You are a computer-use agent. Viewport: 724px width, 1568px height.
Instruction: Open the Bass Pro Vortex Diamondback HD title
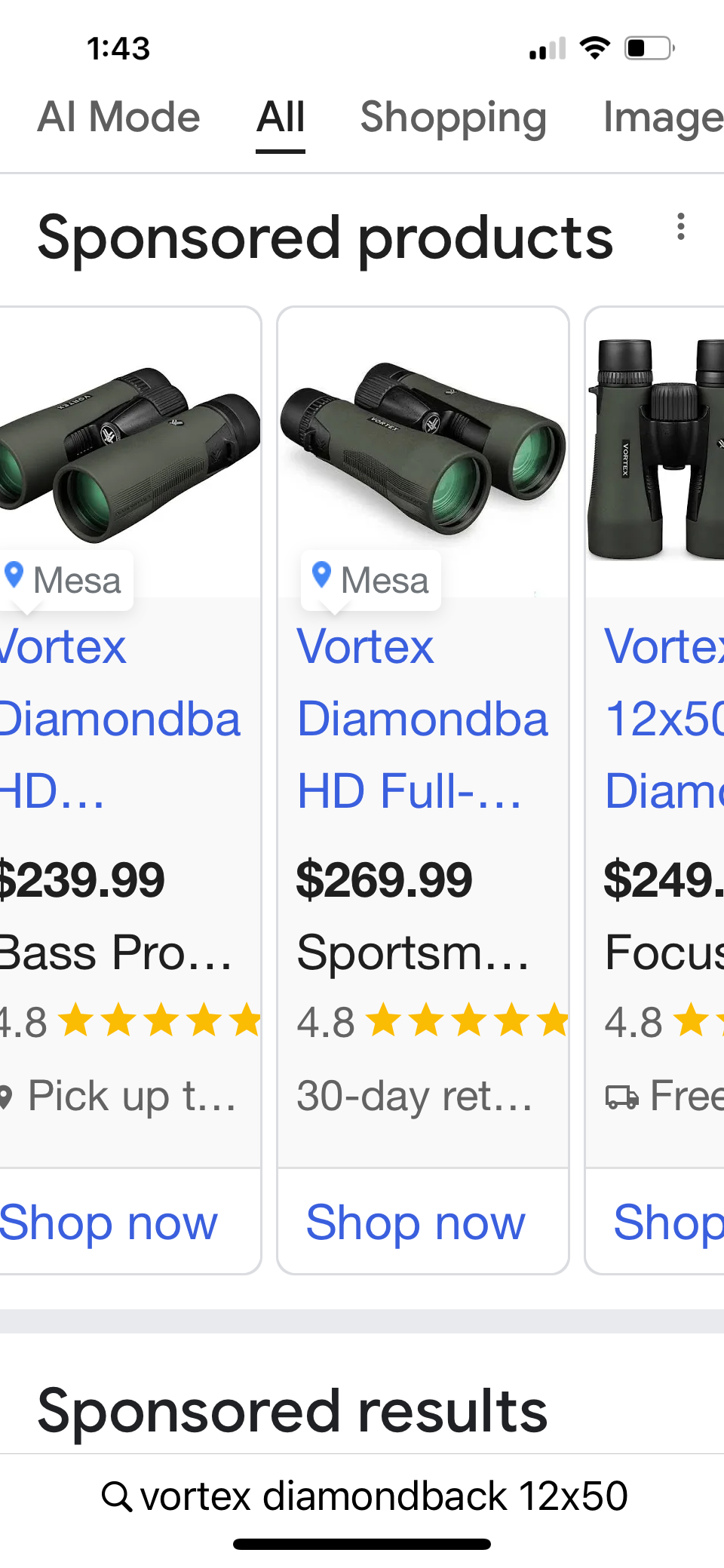point(119,718)
